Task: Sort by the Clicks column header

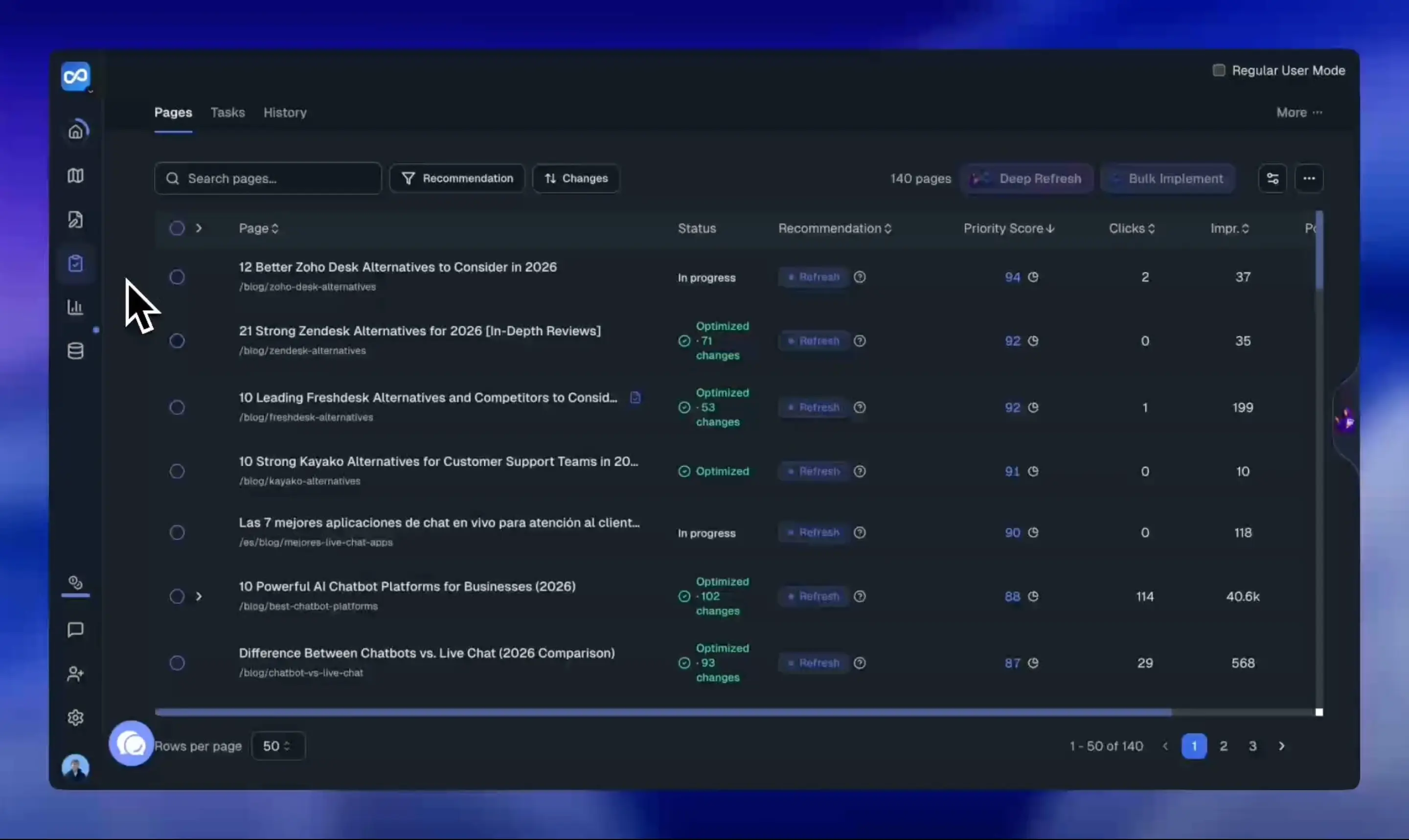Action: pyautogui.click(x=1132, y=228)
